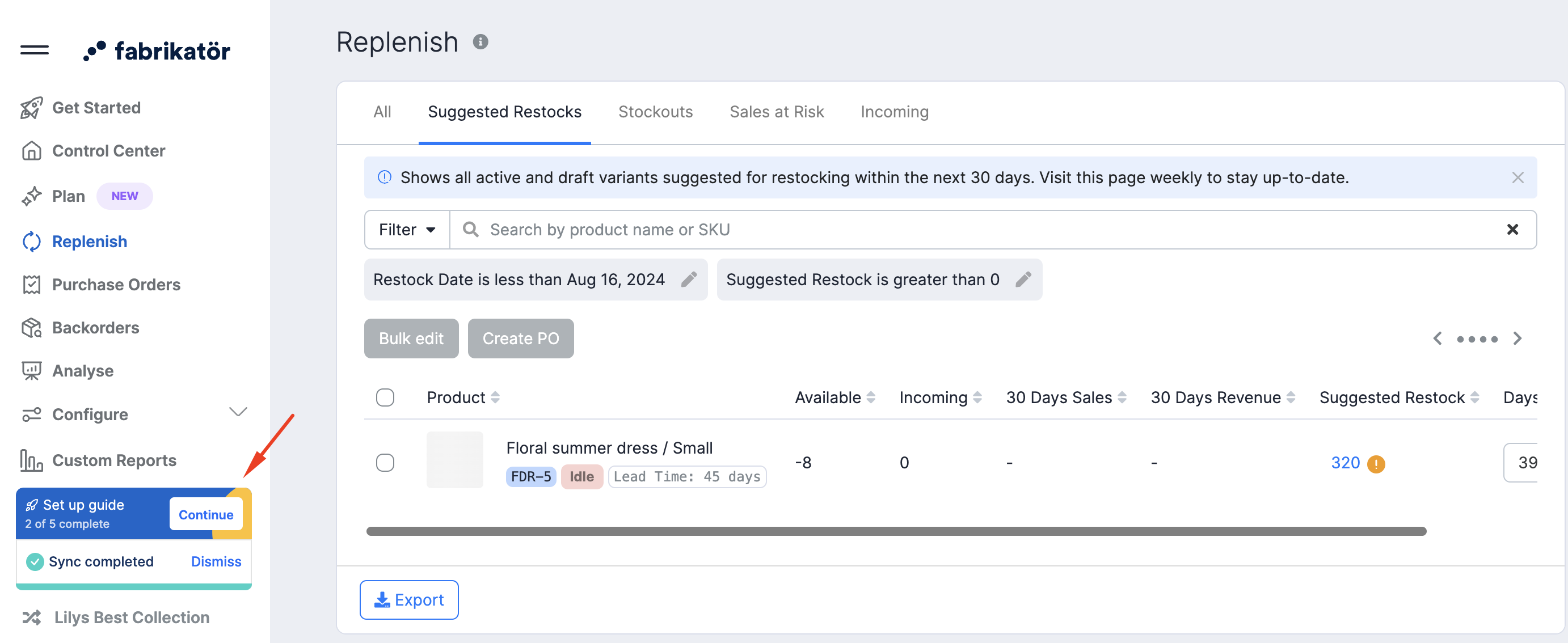Open the Sales at Risk tab

point(777,112)
